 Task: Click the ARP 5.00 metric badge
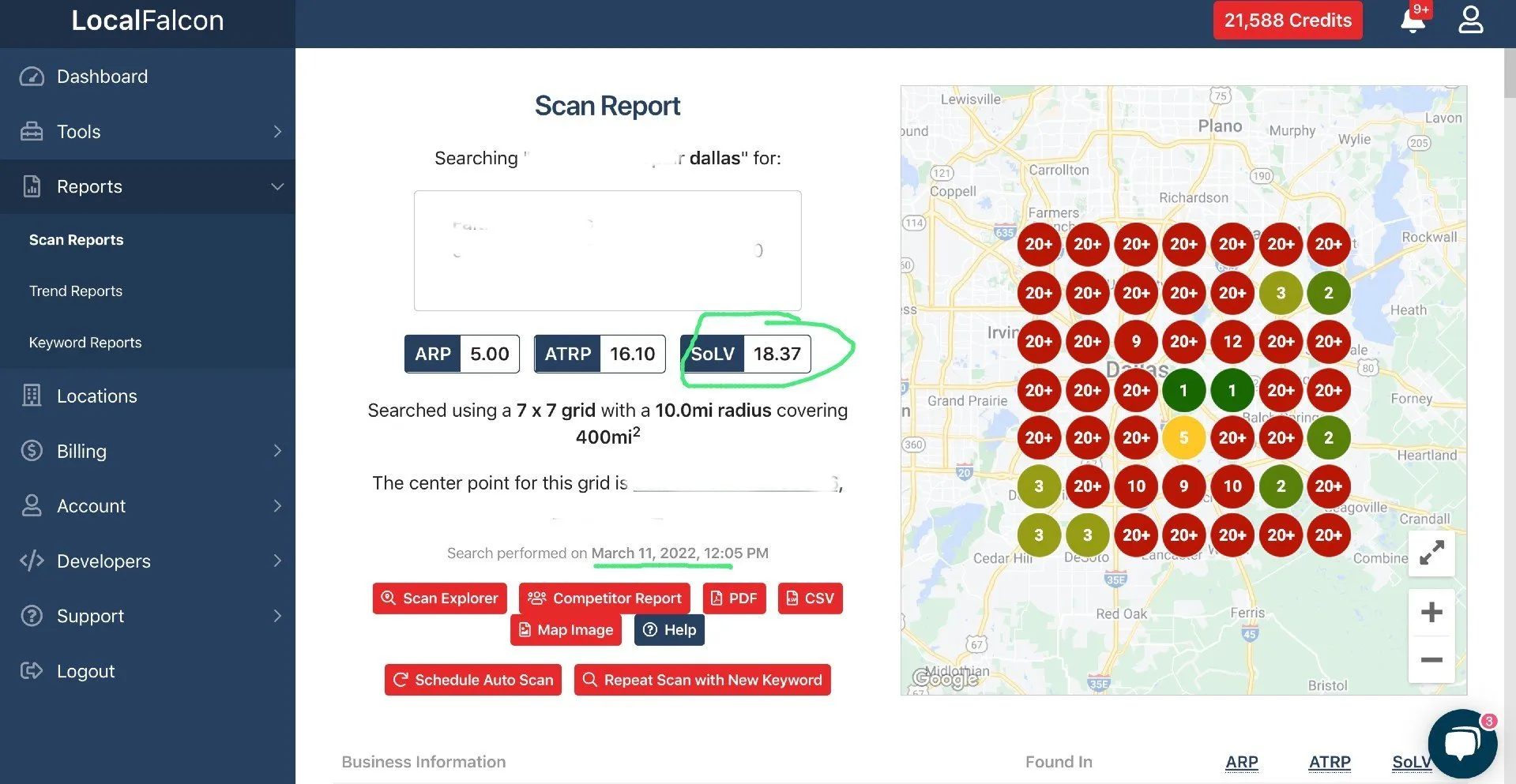pyautogui.click(x=462, y=354)
